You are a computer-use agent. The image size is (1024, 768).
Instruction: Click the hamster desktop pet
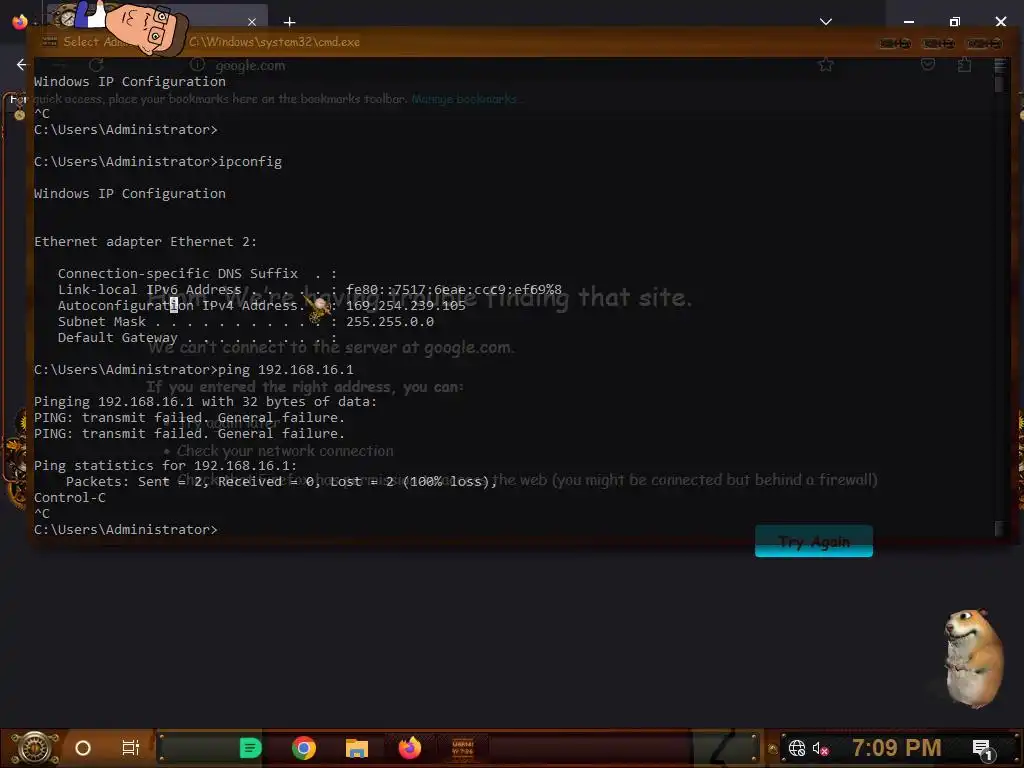click(972, 658)
